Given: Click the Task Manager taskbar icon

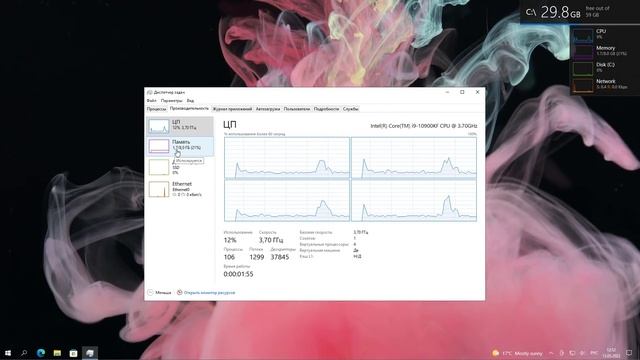Looking at the screenshot, I should [x=90, y=353].
